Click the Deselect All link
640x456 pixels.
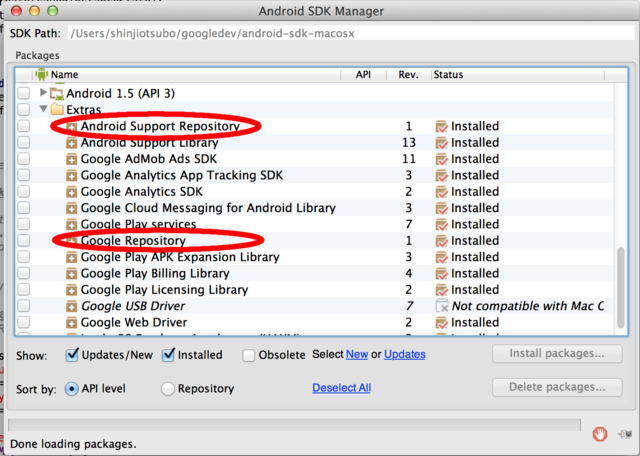[x=342, y=388]
